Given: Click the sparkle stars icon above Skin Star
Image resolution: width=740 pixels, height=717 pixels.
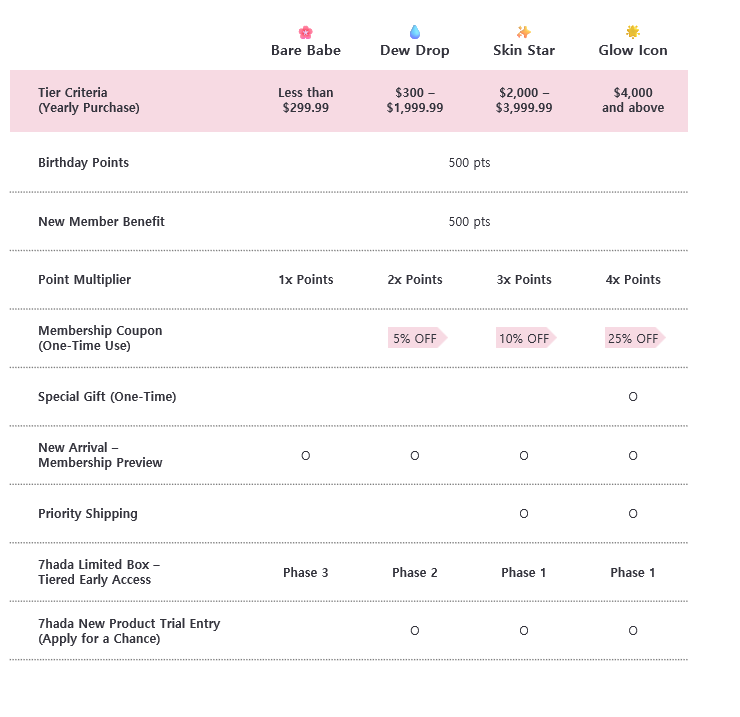Looking at the screenshot, I should point(524,32).
